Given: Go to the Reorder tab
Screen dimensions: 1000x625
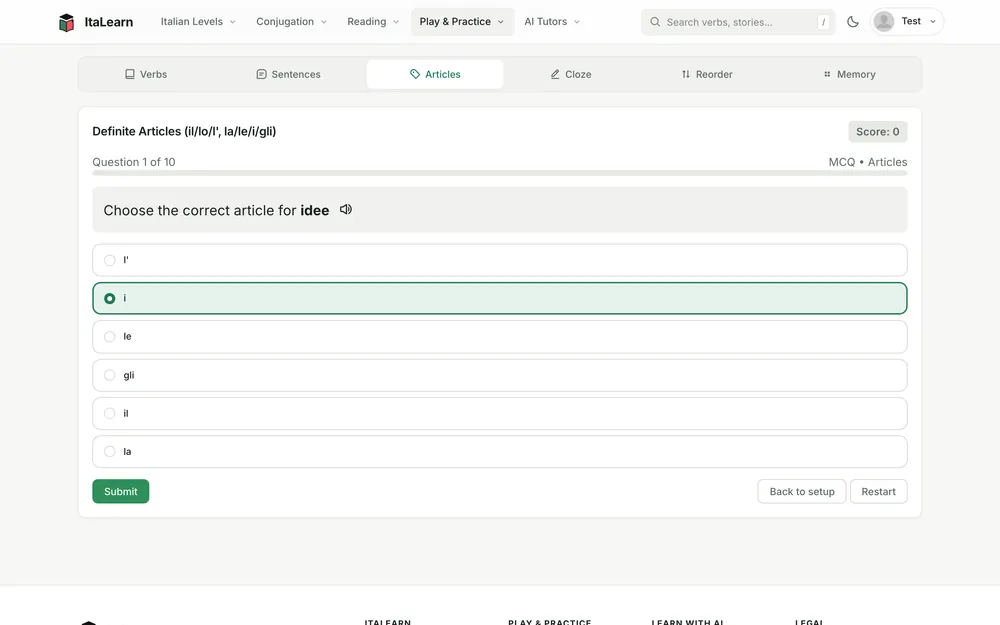Looking at the screenshot, I should (x=707, y=74).
